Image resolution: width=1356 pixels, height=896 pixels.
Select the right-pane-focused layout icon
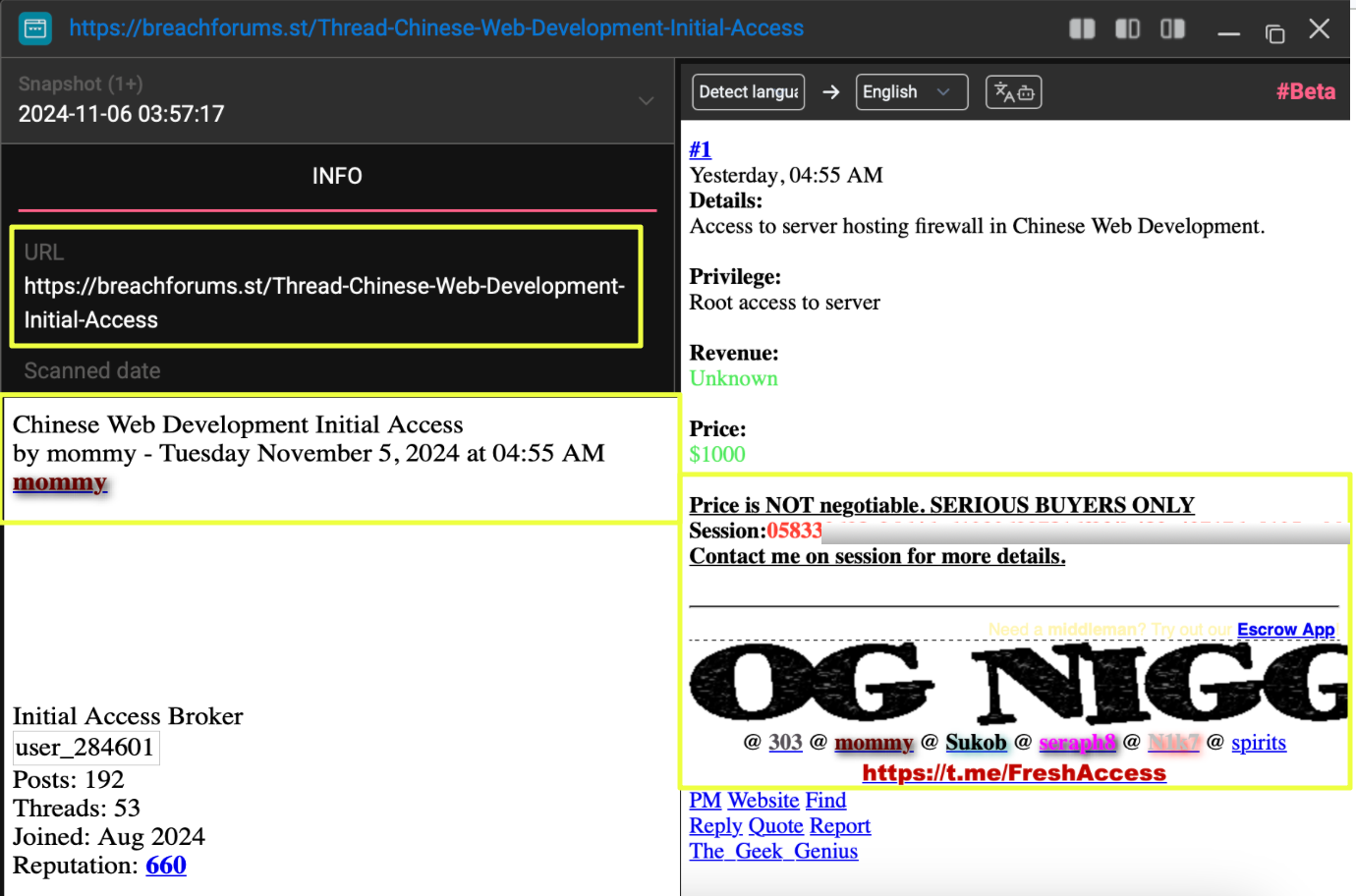click(x=1172, y=29)
